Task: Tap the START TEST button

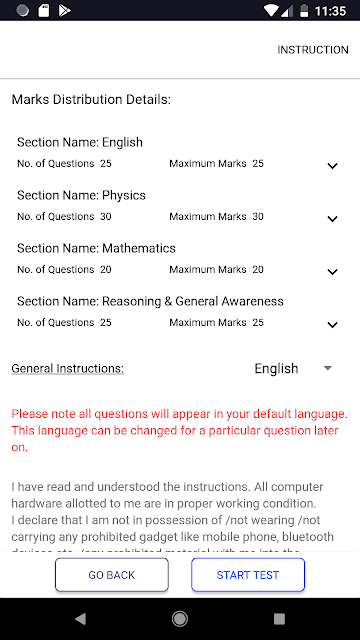Action: pyautogui.click(x=248, y=575)
